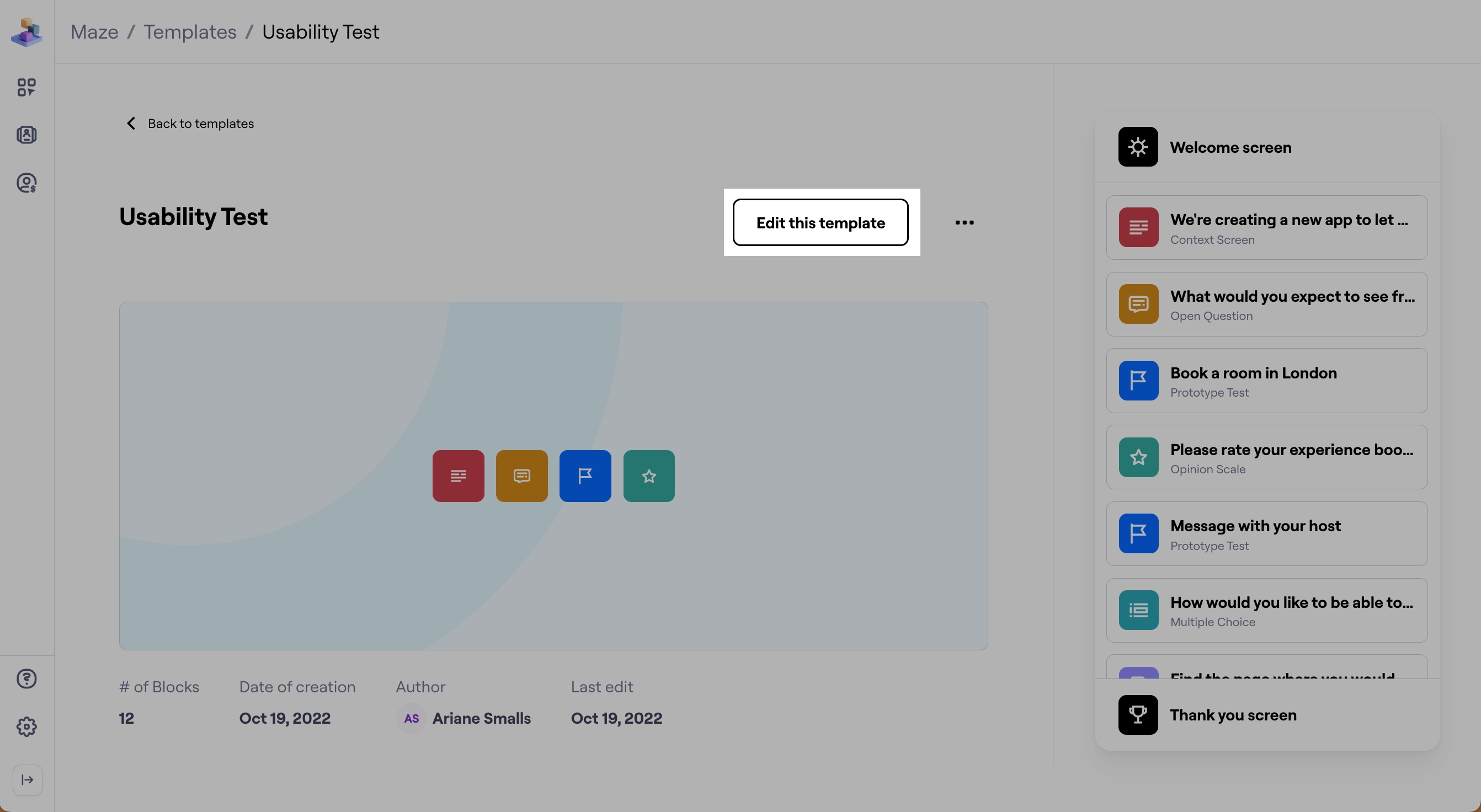Click the Edit this template button
Viewport: 1481px width, 812px height.
(x=821, y=222)
